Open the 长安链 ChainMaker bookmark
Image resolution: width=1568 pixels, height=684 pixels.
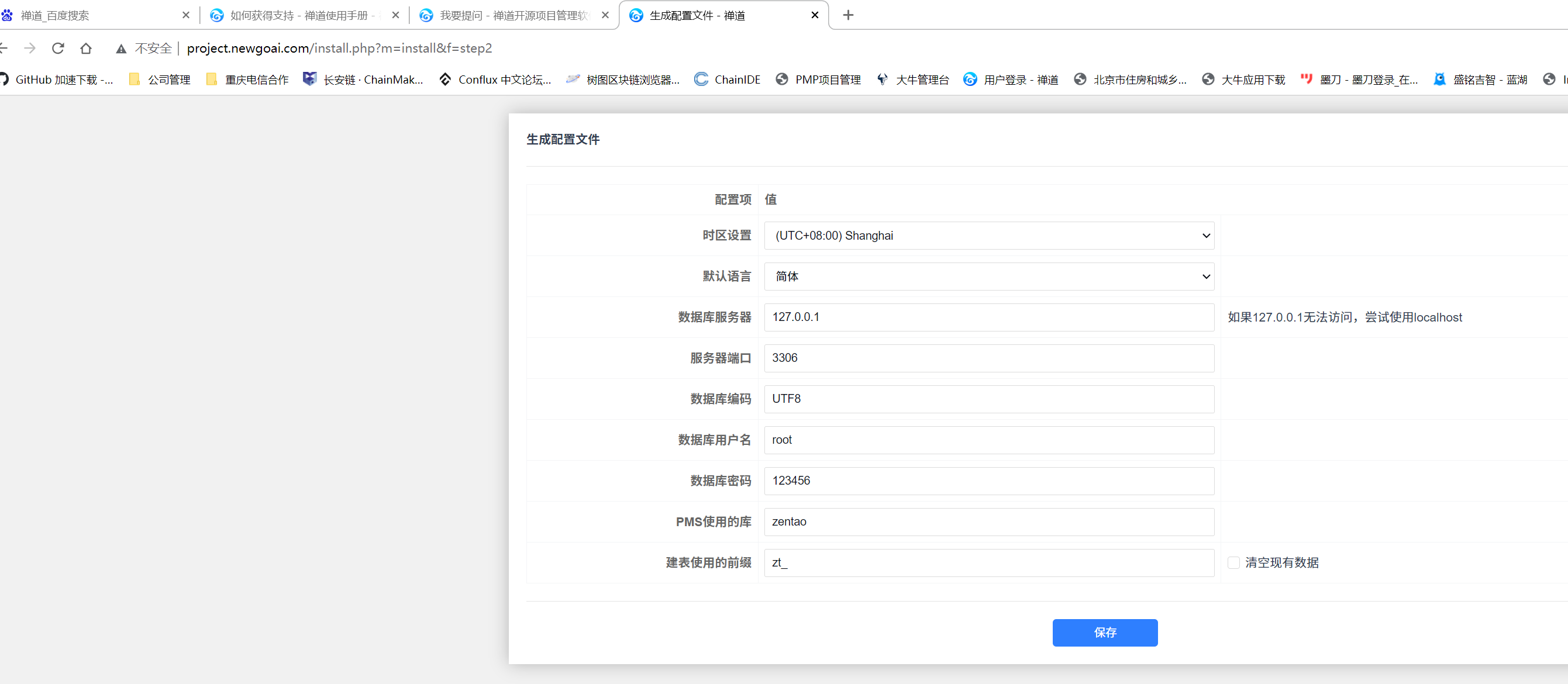(363, 80)
